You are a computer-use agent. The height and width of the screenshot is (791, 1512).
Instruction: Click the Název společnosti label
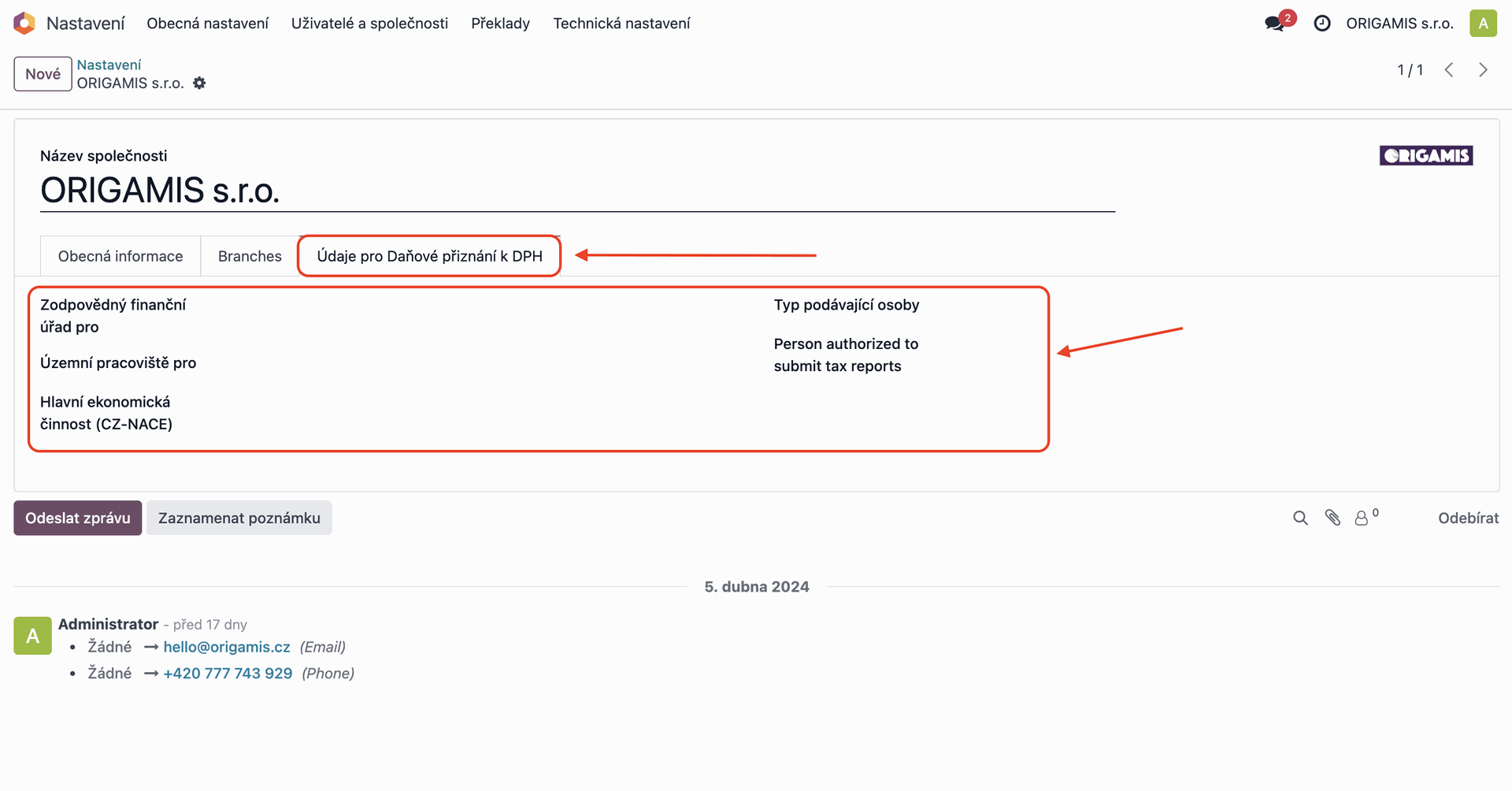coord(104,156)
